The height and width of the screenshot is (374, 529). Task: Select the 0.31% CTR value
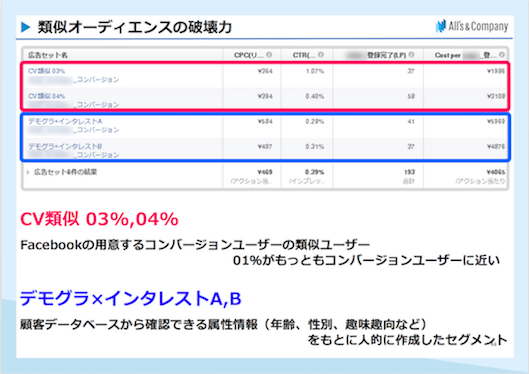[315, 147]
